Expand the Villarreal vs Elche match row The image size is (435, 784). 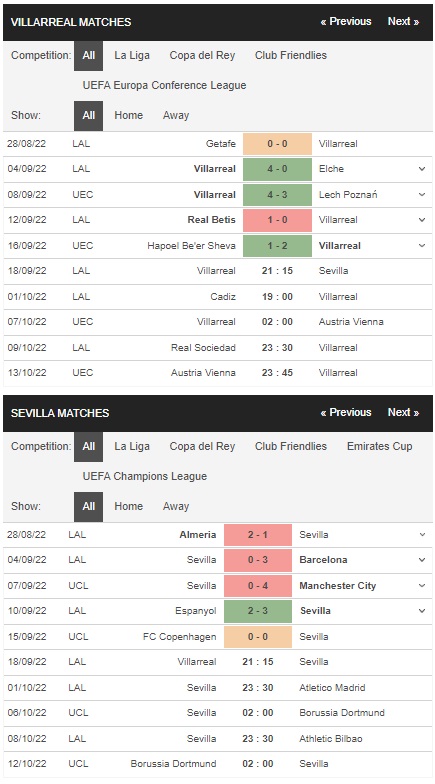422,169
